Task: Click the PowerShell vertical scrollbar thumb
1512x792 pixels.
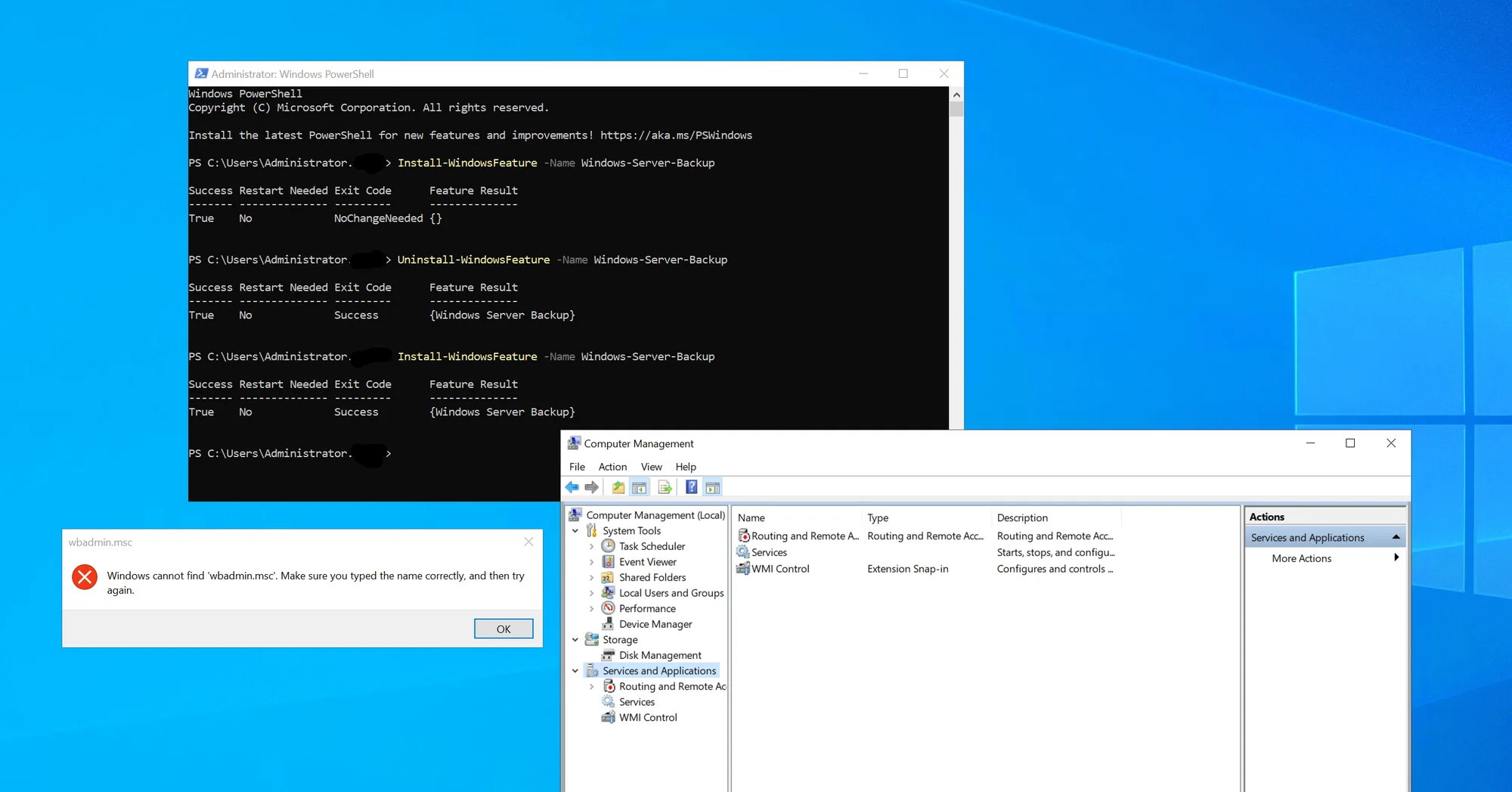Action: (x=956, y=109)
